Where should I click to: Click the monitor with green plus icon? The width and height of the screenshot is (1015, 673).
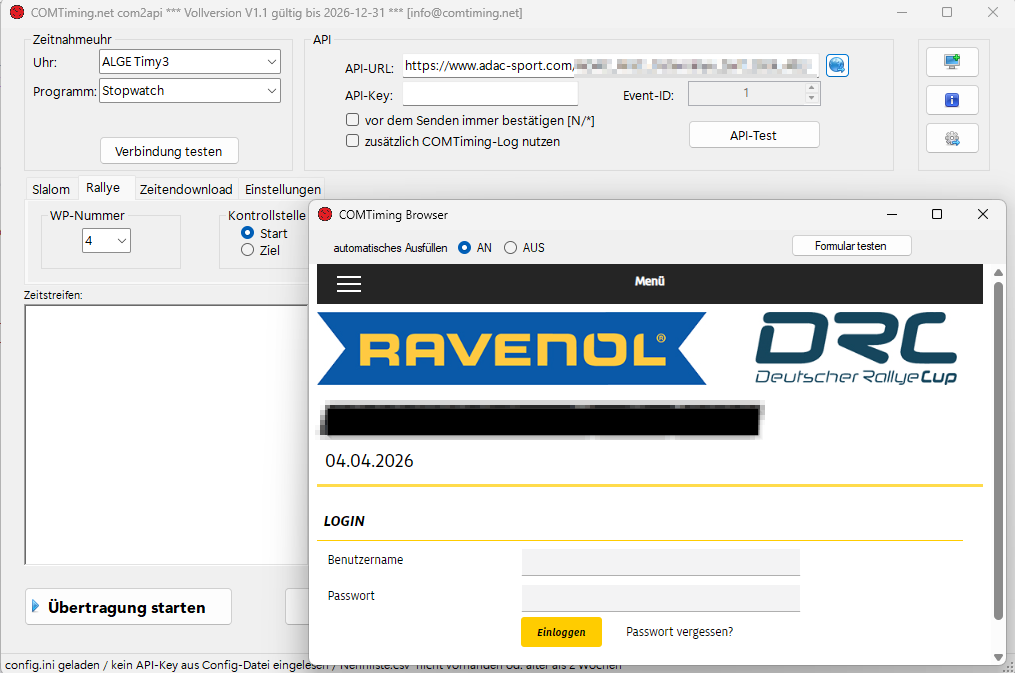951,62
